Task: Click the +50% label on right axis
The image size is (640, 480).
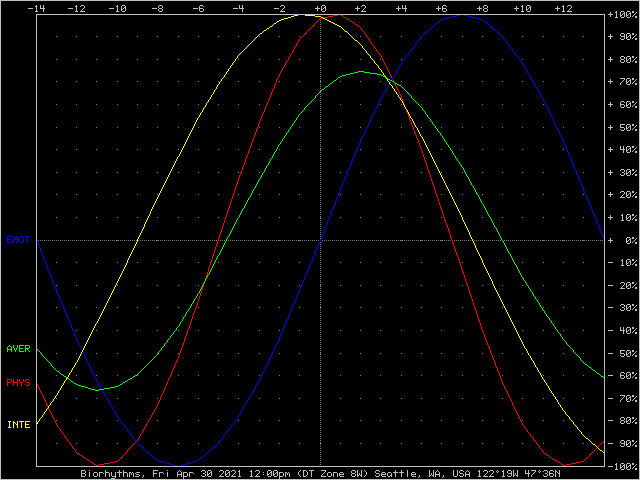Action: click(x=622, y=129)
